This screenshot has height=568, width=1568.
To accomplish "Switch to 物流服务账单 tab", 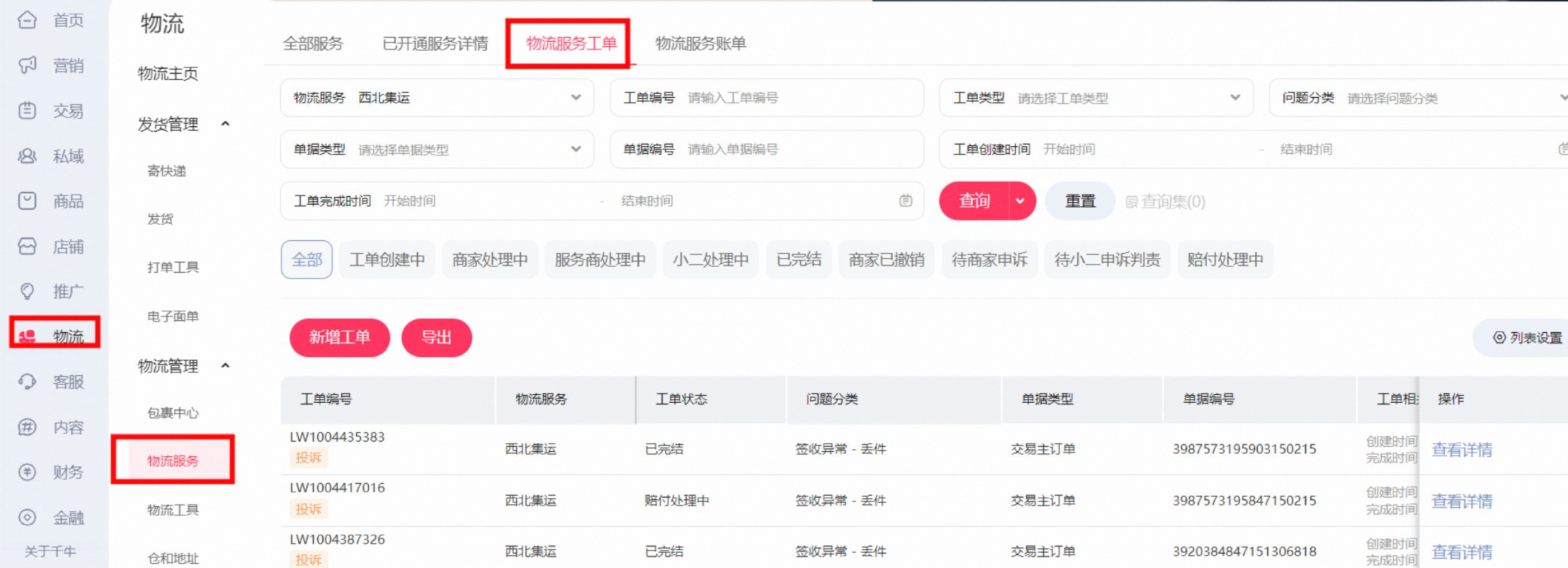I will [x=701, y=43].
